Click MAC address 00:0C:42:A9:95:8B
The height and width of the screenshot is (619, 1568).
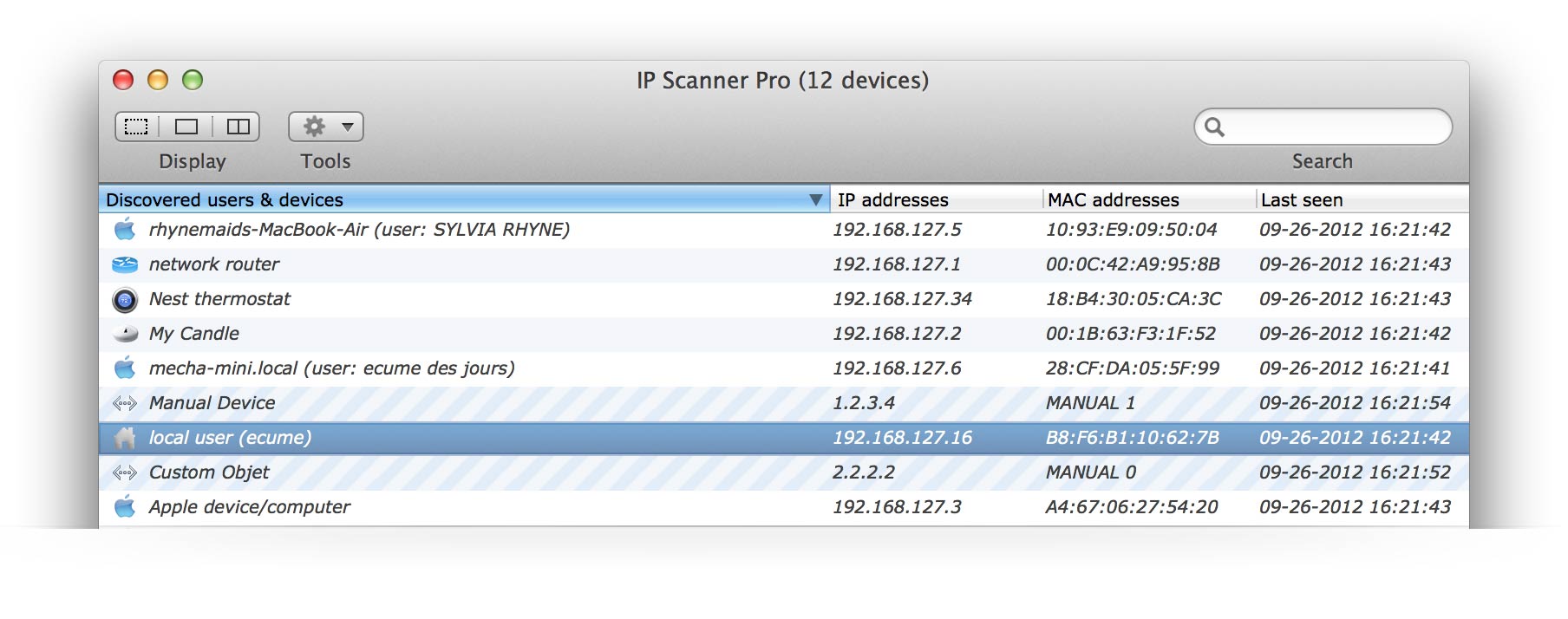(x=1134, y=264)
